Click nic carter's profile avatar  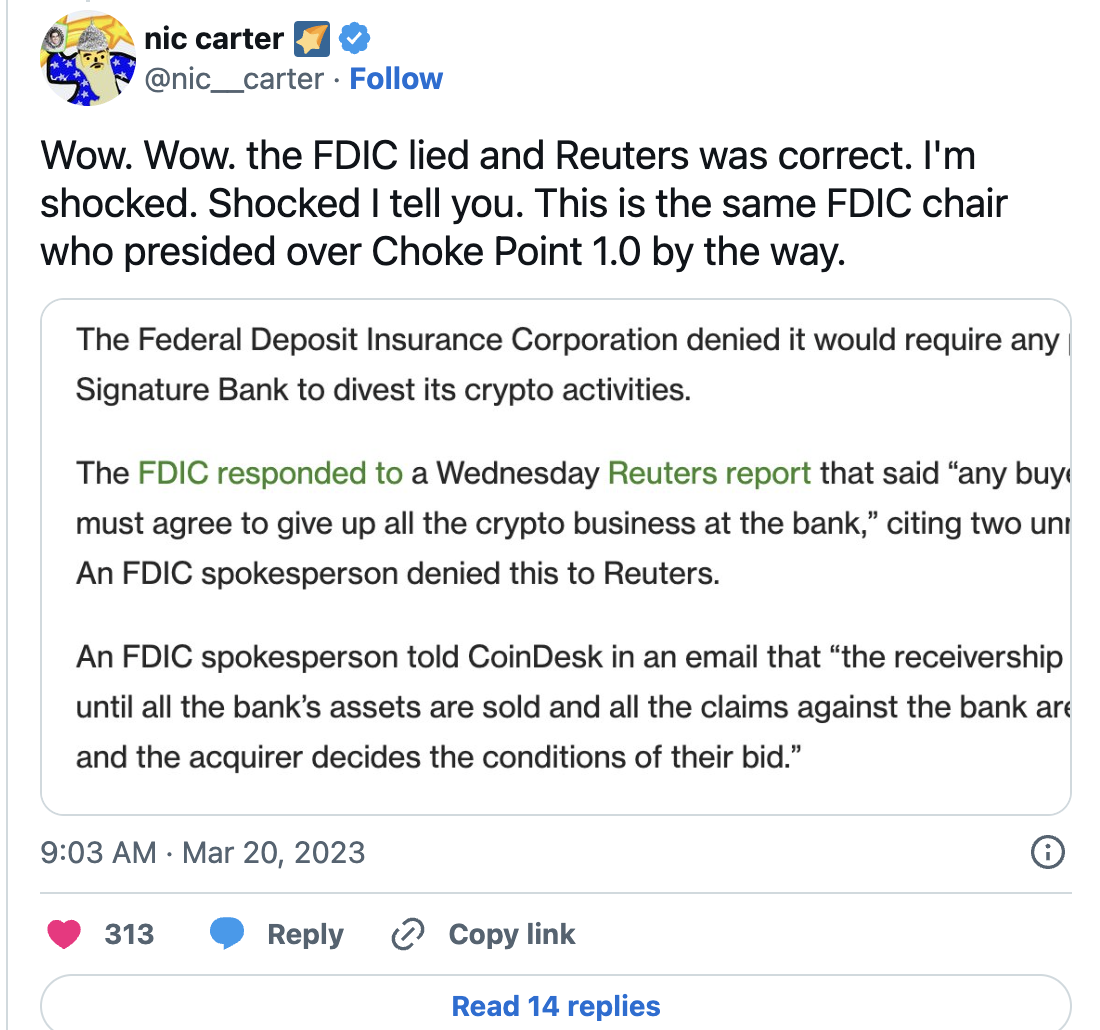click(x=87, y=60)
